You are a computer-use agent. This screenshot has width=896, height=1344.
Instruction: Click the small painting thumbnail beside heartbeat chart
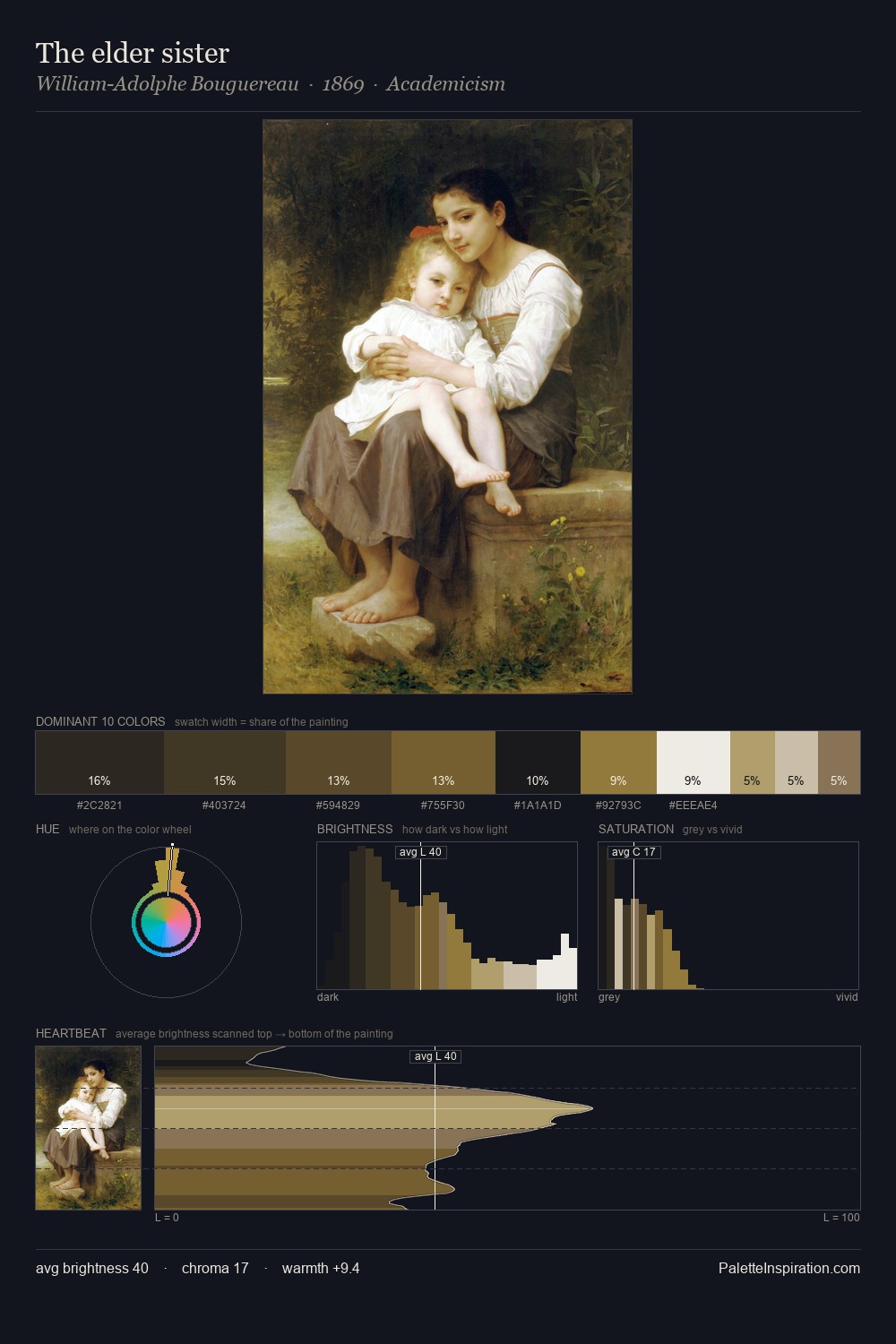pyautogui.click(x=89, y=1128)
